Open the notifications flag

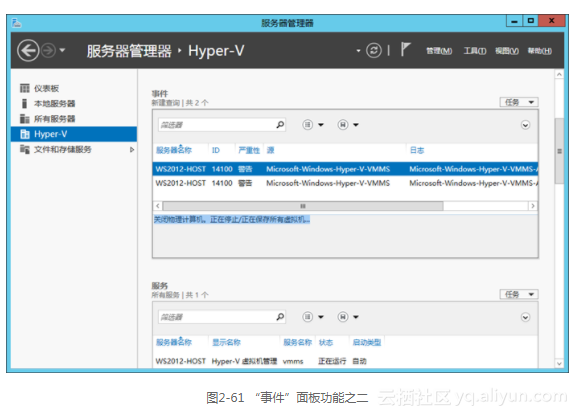tap(405, 49)
